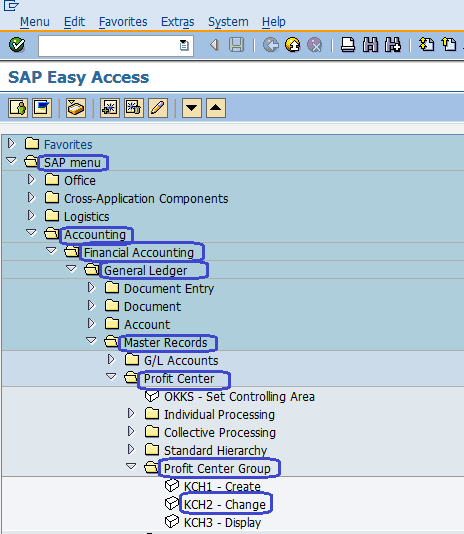Click the red Cancel icon
The width and height of the screenshot is (464, 534).
[314, 45]
